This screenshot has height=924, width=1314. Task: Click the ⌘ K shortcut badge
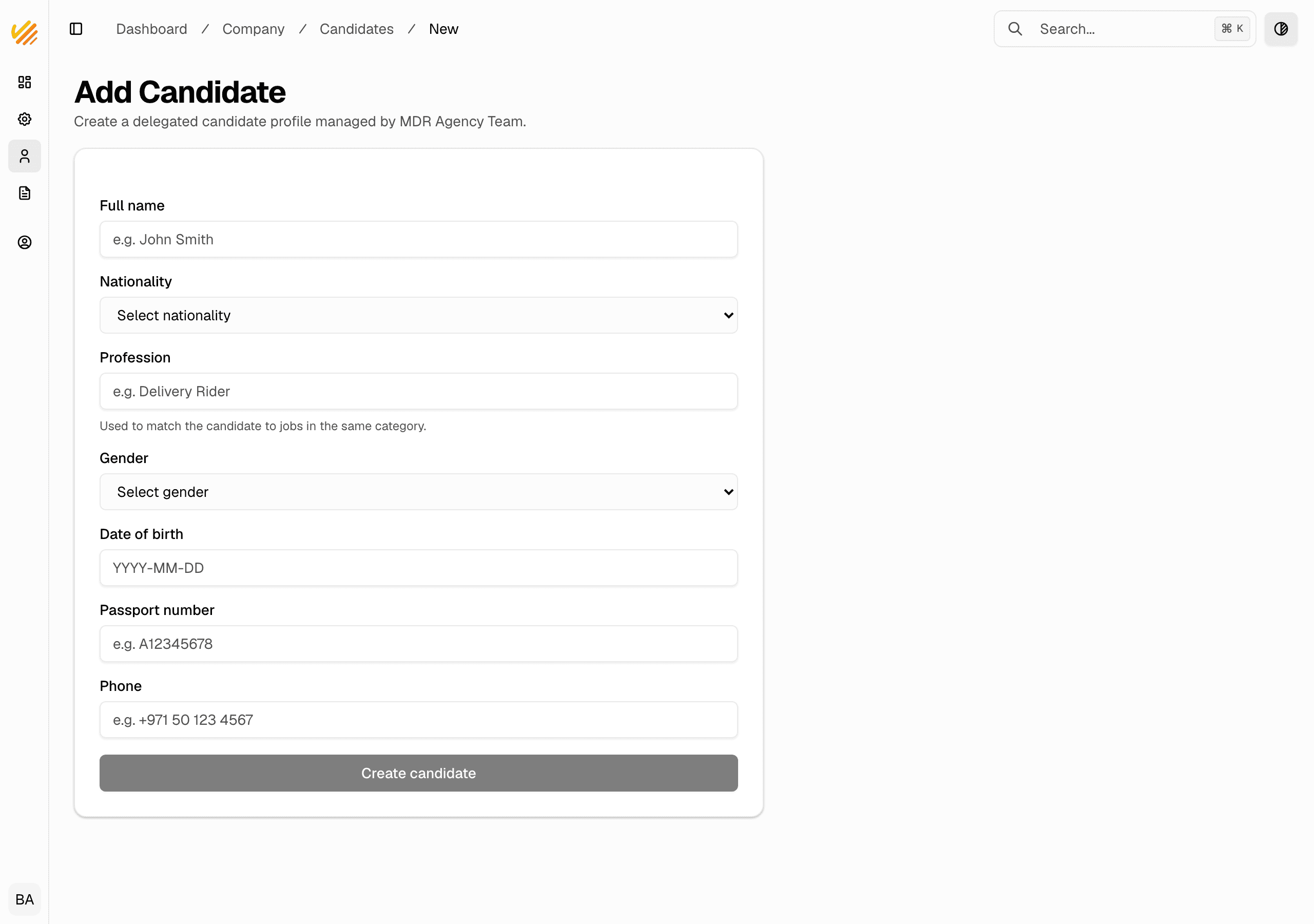tap(1231, 29)
